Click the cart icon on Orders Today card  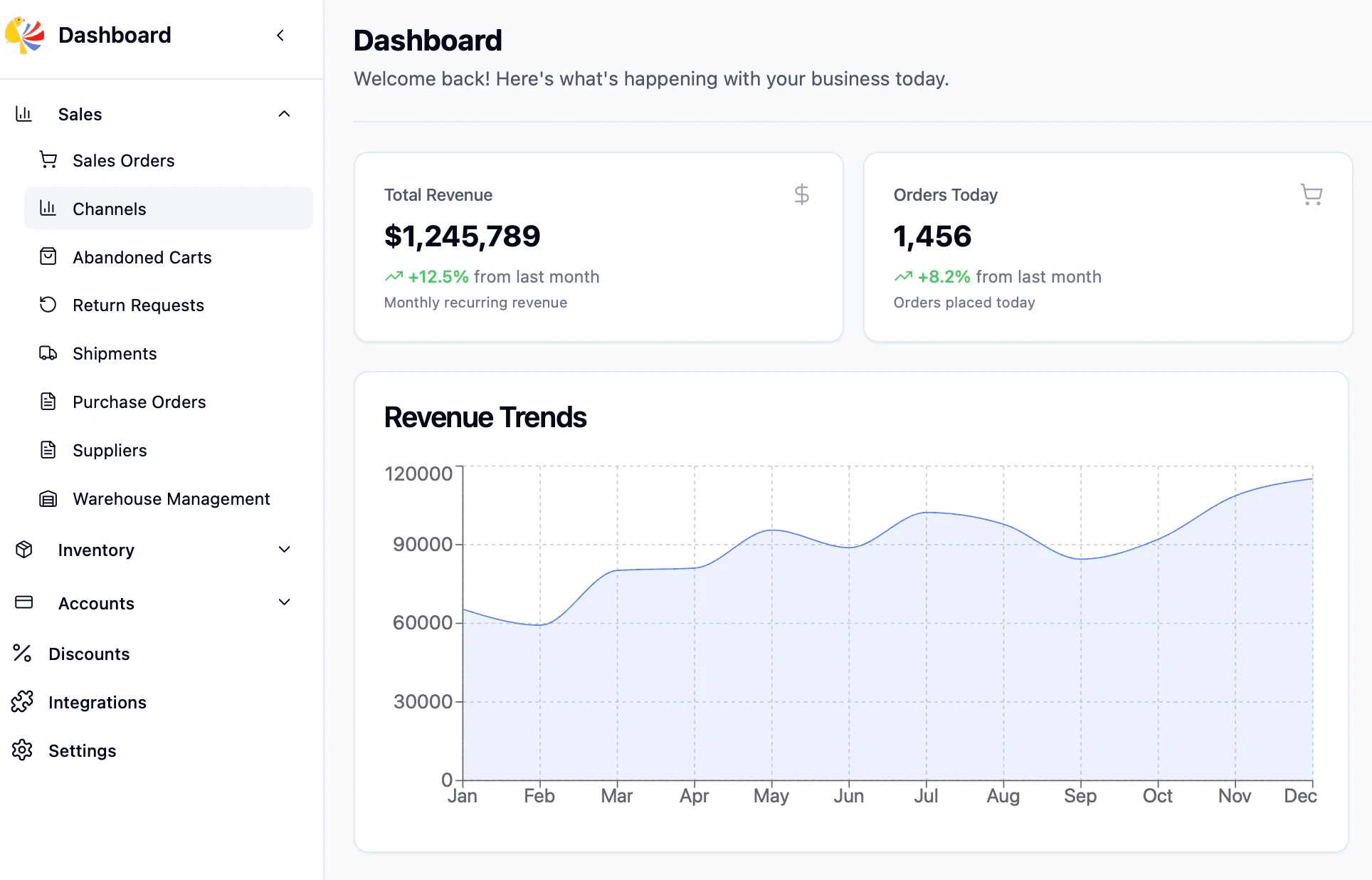(x=1311, y=194)
